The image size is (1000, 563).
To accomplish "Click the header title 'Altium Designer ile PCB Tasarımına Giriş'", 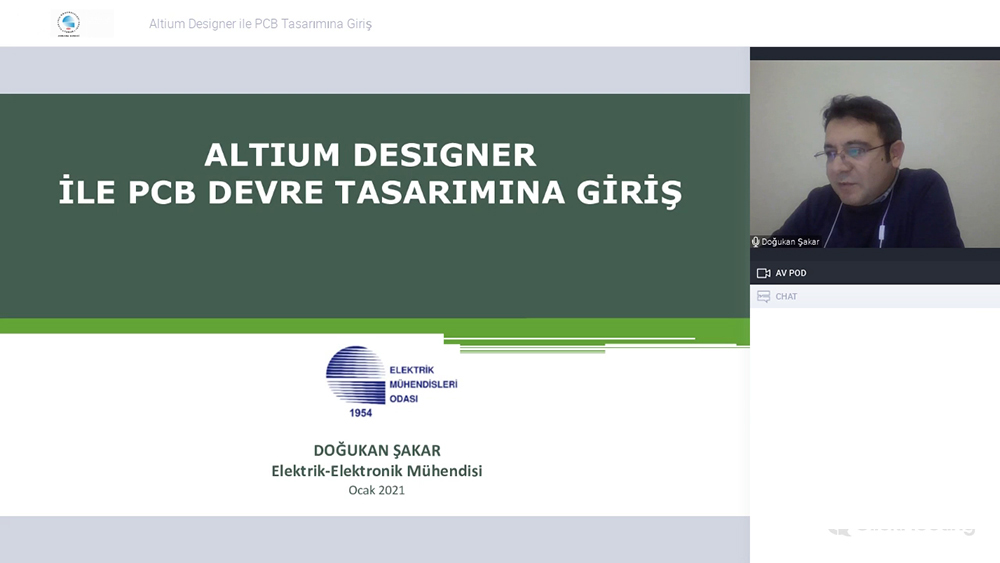I will point(260,24).
